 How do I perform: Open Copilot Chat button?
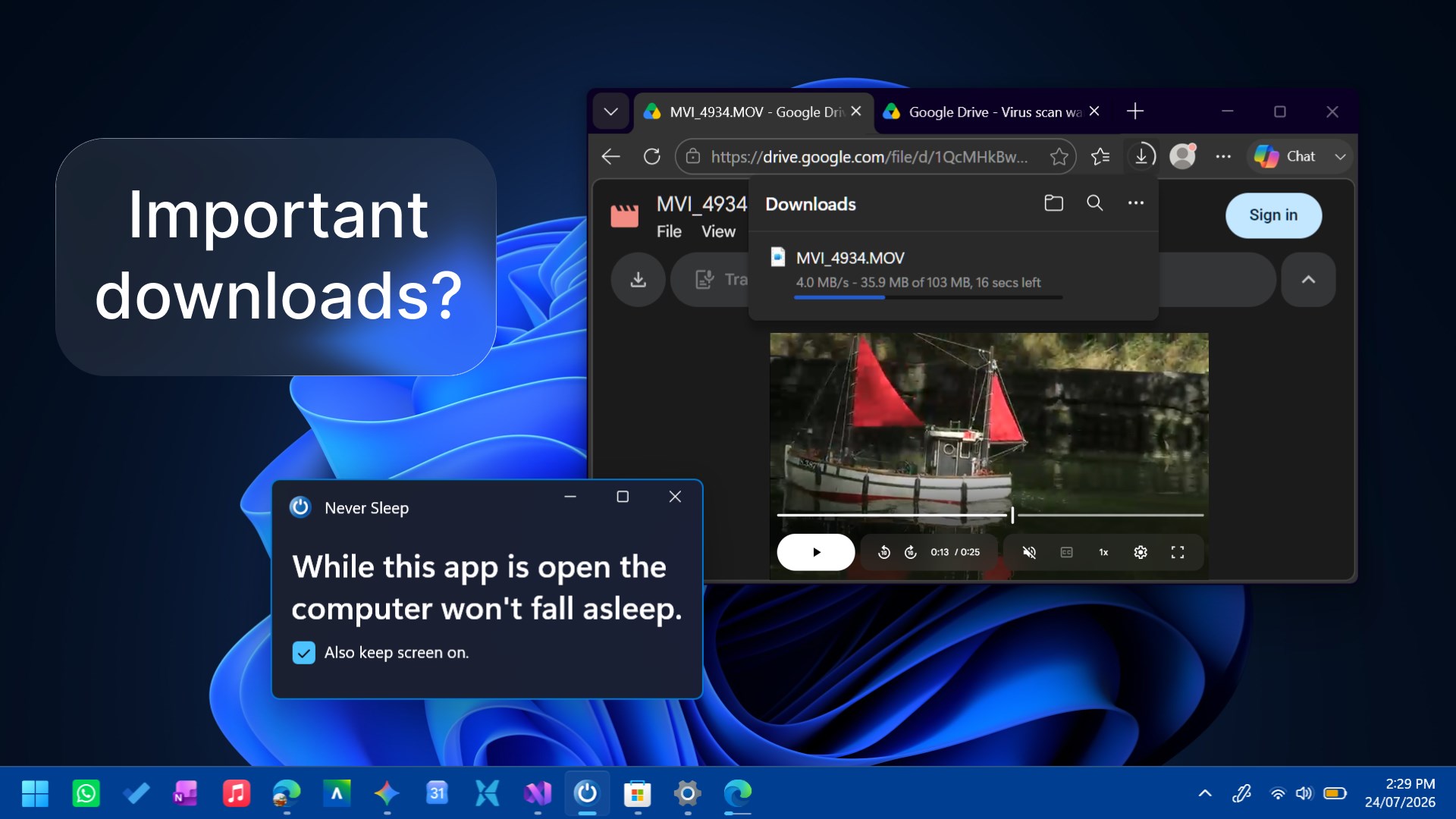[x=1286, y=156]
